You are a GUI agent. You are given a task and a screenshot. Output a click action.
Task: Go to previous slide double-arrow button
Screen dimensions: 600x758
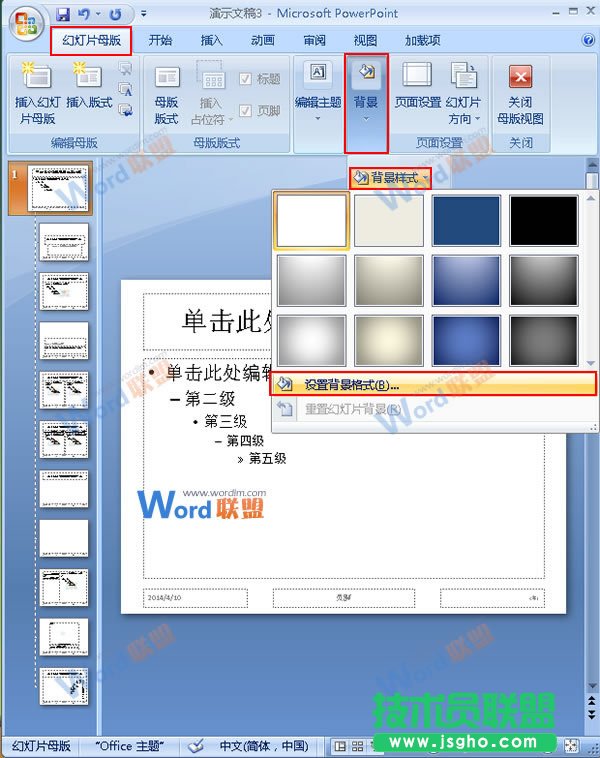(x=592, y=700)
